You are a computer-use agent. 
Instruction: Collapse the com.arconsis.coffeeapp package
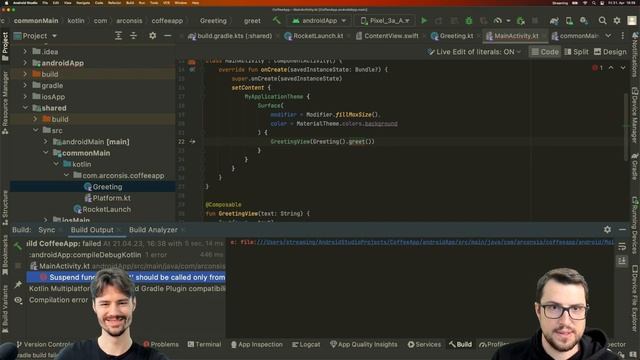[x=66, y=175]
